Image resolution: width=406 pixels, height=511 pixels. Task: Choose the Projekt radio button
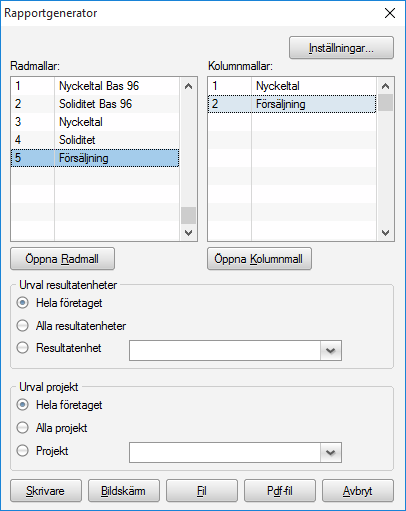point(23,450)
